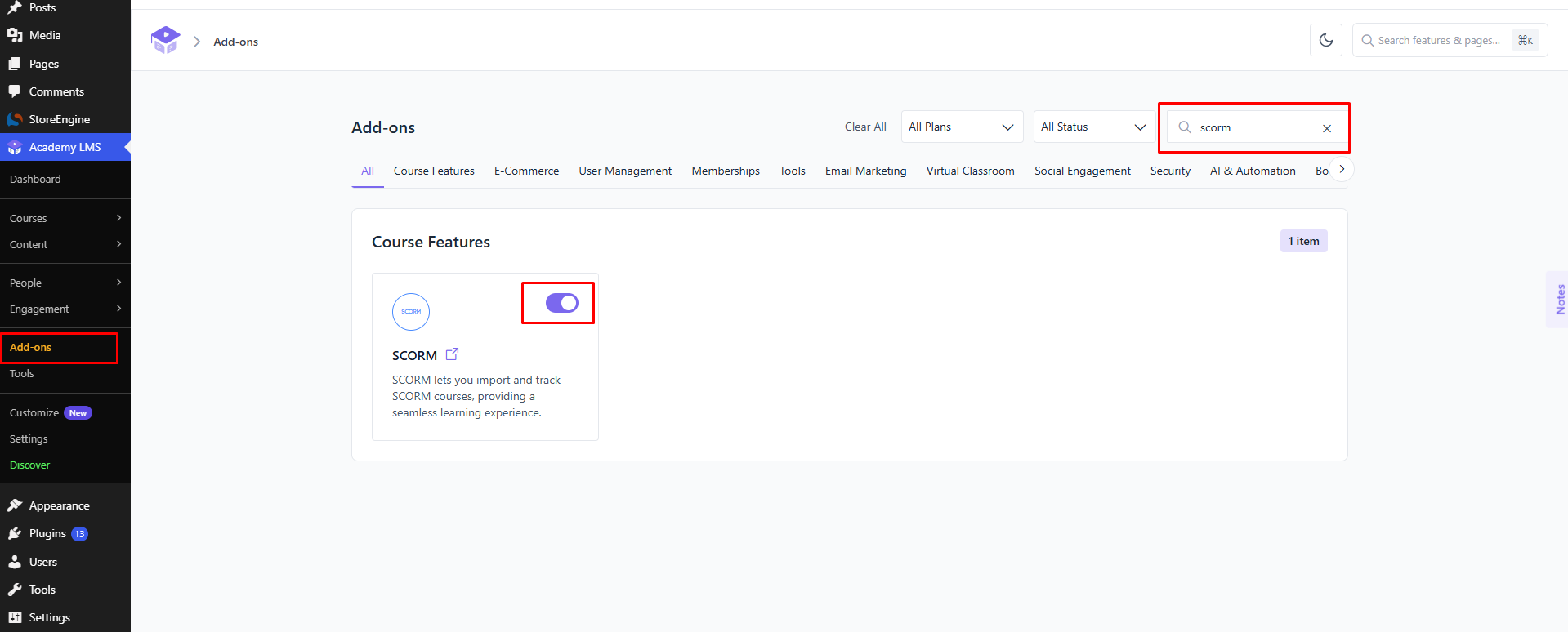1568x632 pixels.
Task: Open the SCORM external link icon
Action: 452,354
